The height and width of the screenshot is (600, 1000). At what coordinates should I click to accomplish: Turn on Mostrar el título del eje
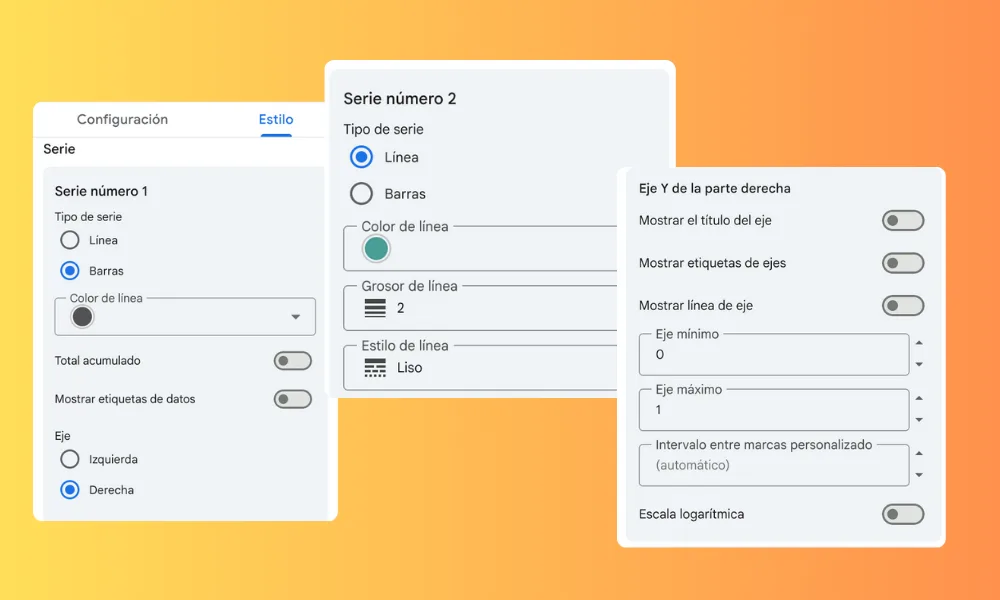coord(902,221)
